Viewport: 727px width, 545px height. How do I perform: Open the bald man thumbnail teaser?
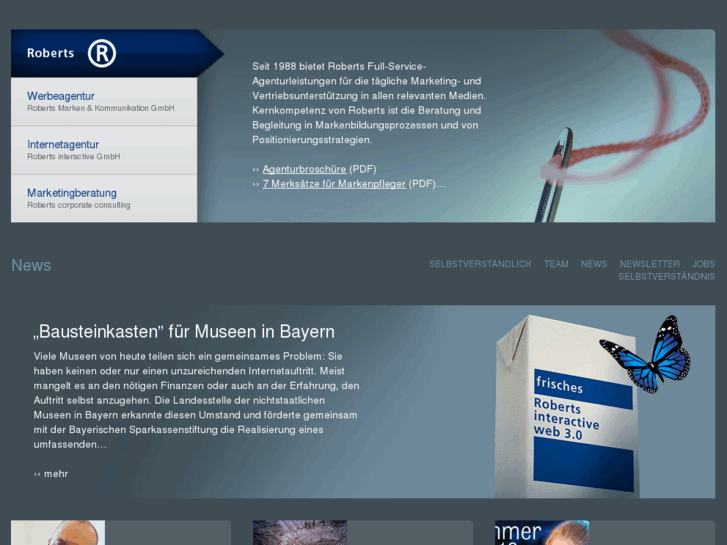click(58, 532)
